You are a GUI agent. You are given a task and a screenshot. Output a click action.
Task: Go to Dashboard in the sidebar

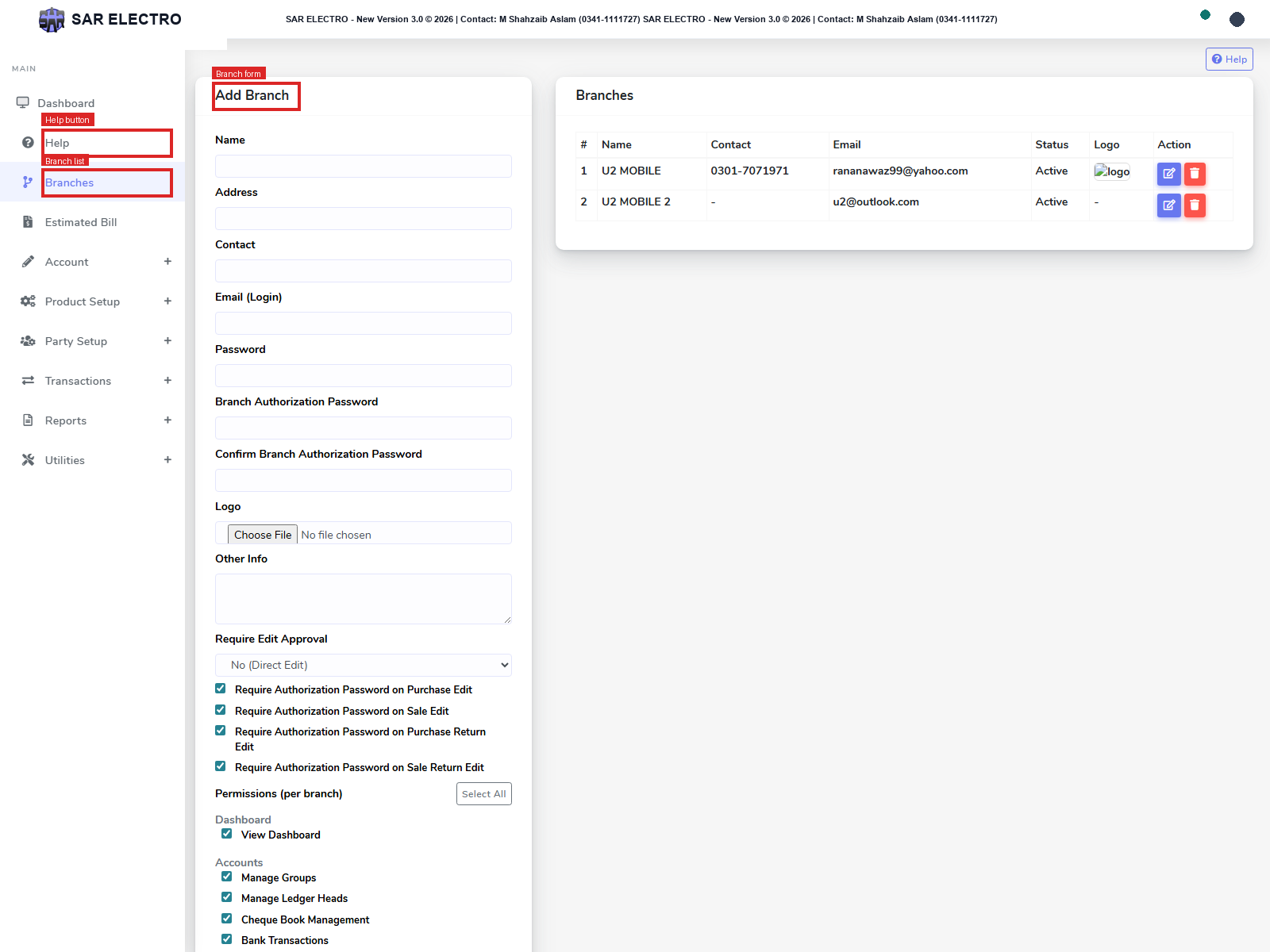66,103
